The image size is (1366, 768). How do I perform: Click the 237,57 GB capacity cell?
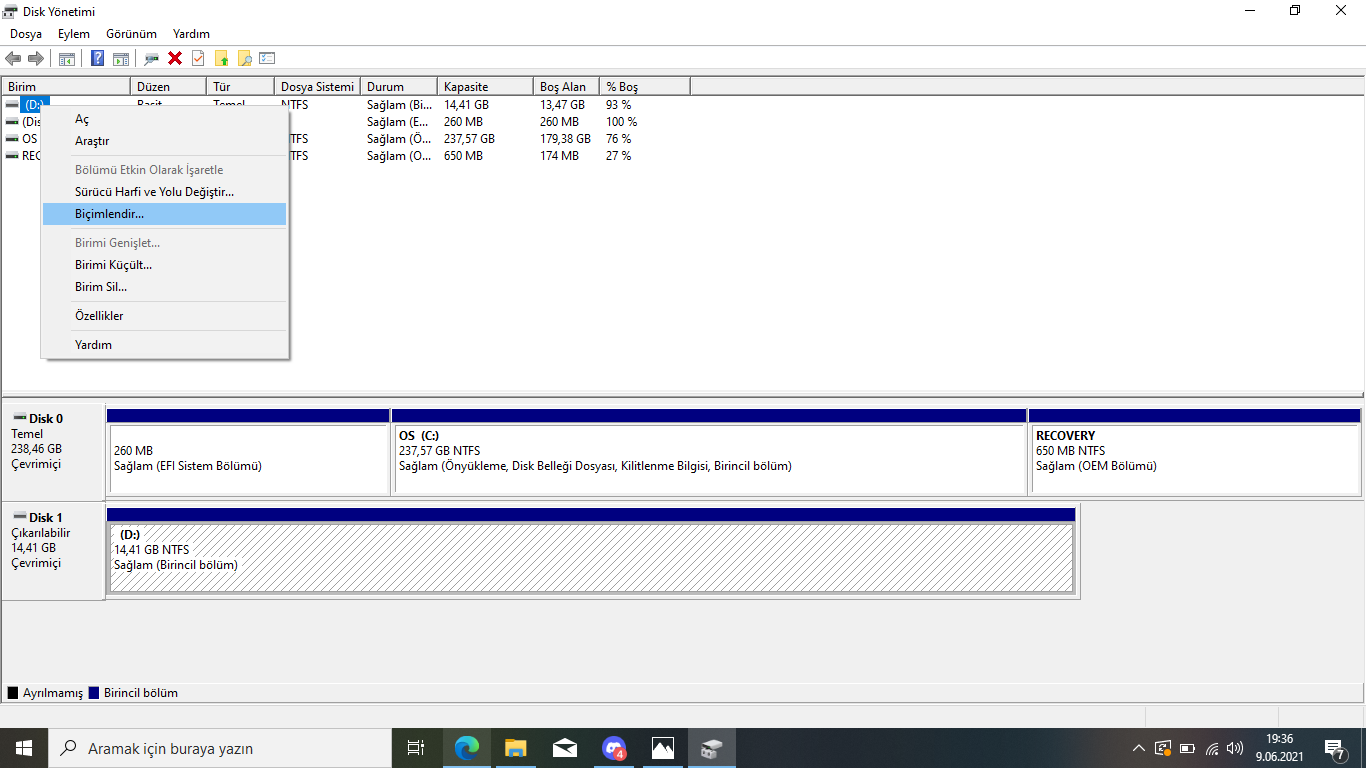coord(469,139)
